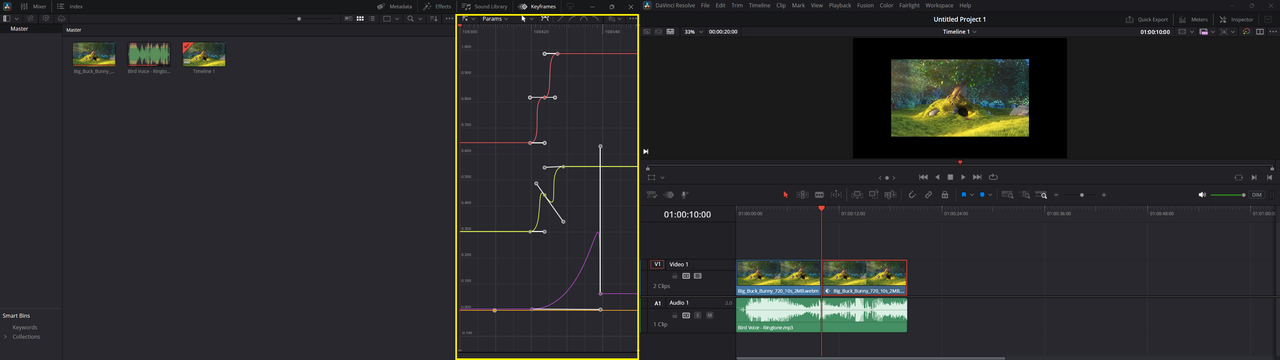Open the File menu

coord(705,6)
